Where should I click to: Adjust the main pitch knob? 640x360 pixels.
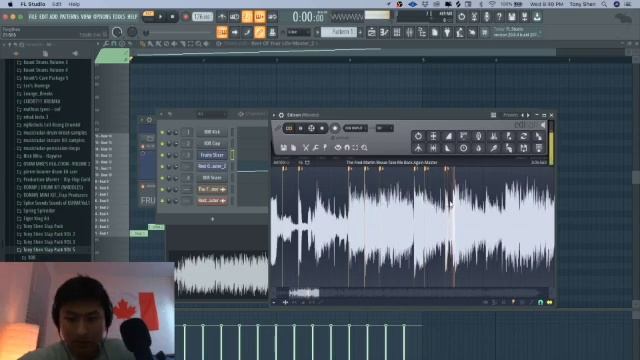(132, 32)
